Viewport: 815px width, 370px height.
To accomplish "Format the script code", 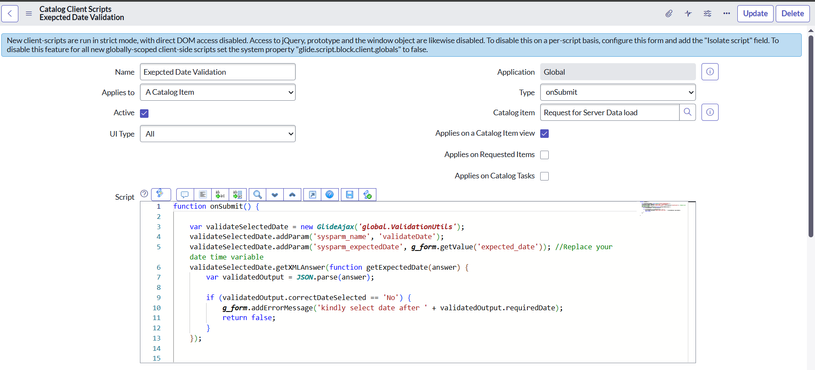I will coord(203,194).
